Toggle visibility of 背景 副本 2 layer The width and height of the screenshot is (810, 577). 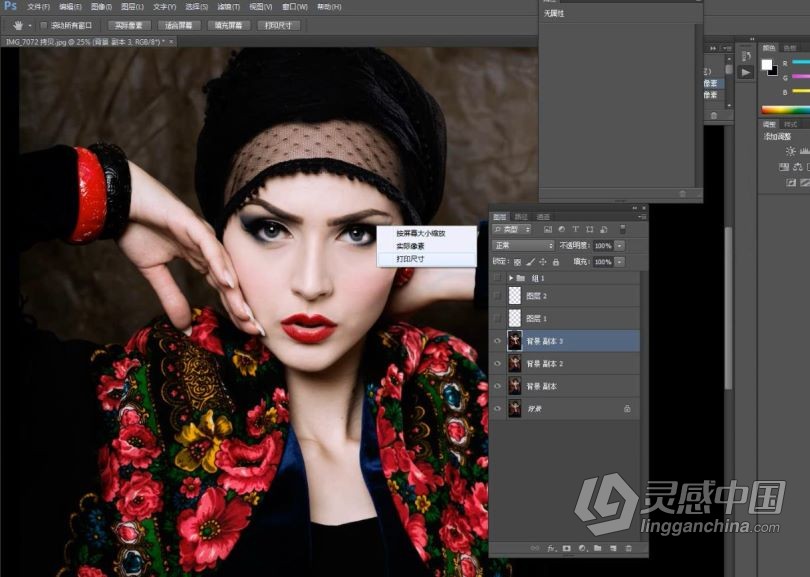pos(497,364)
